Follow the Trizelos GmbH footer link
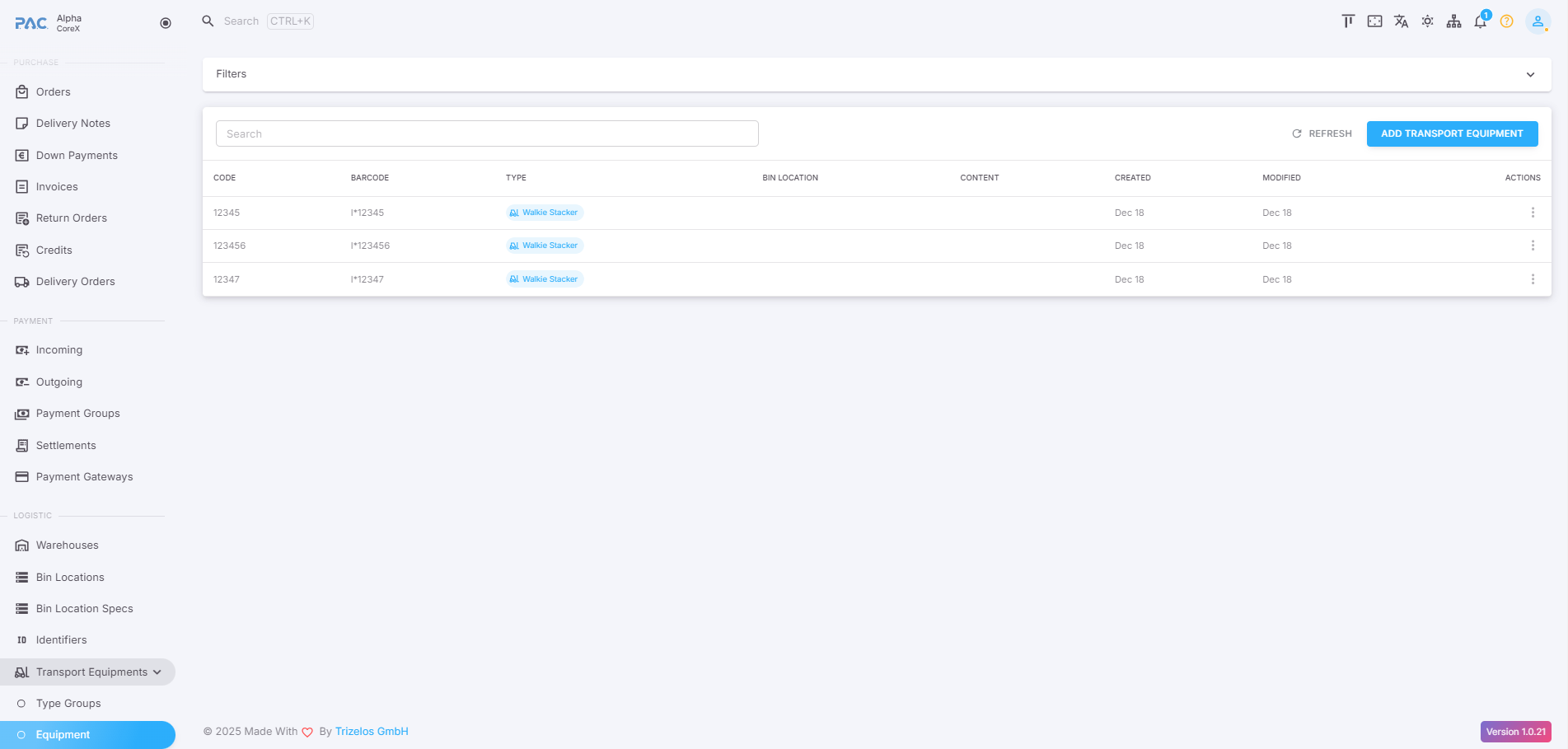The width and height of the screenshot is (1568, 749). coord(372,732)
